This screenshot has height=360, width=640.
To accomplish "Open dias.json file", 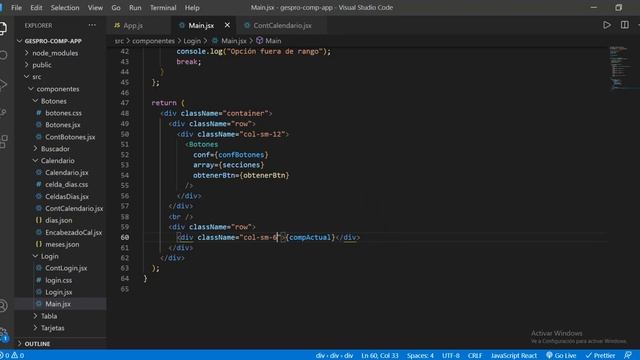I will click(x=60, y=220).
